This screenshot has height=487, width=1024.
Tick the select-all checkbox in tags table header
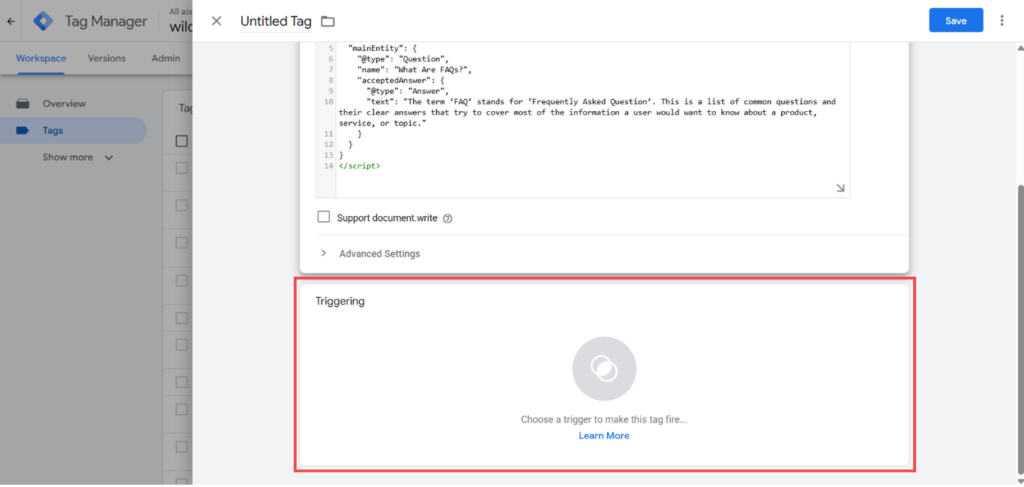coord(182,141)
